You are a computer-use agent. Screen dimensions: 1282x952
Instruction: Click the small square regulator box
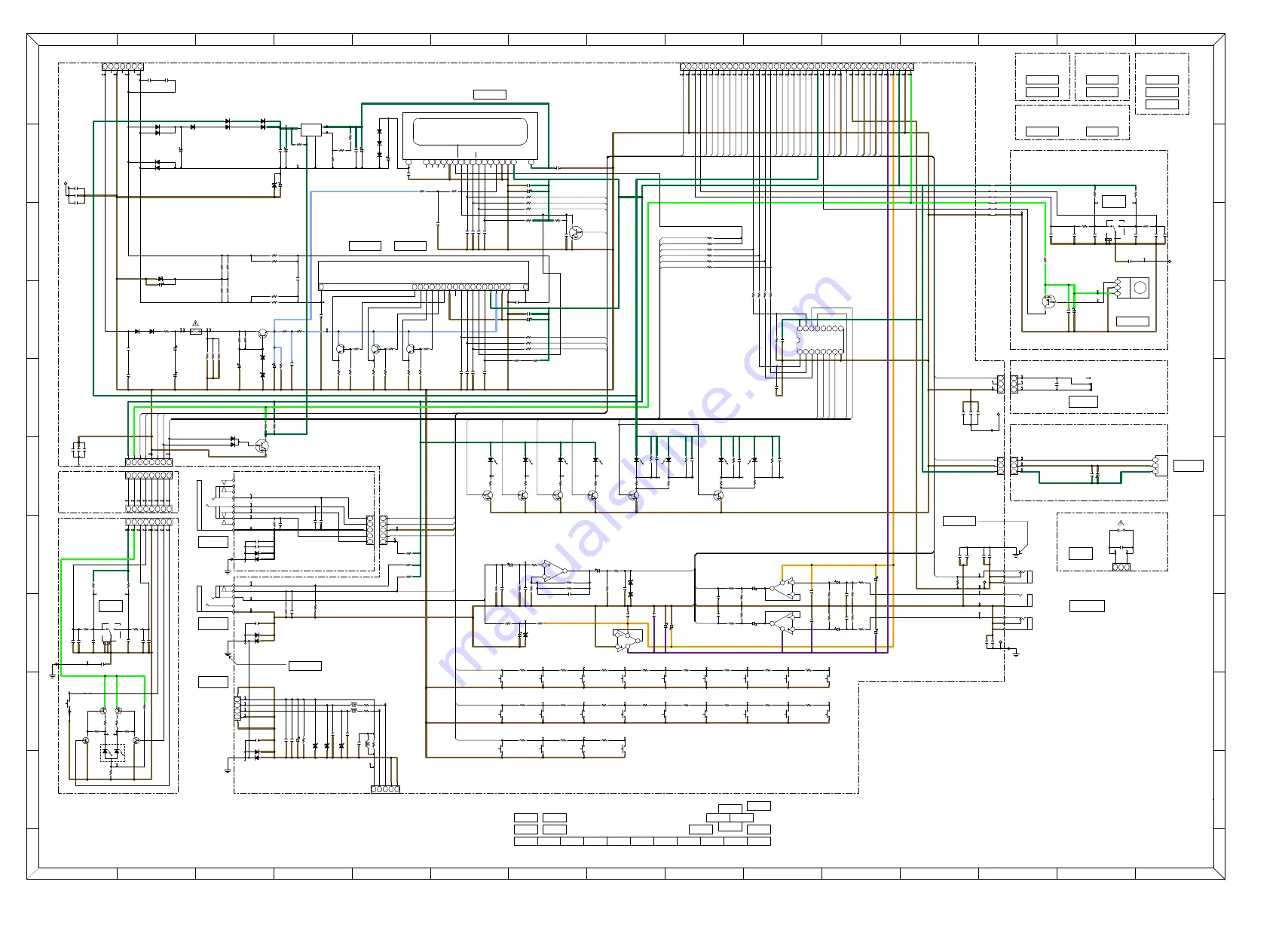[x=311, y=130]
